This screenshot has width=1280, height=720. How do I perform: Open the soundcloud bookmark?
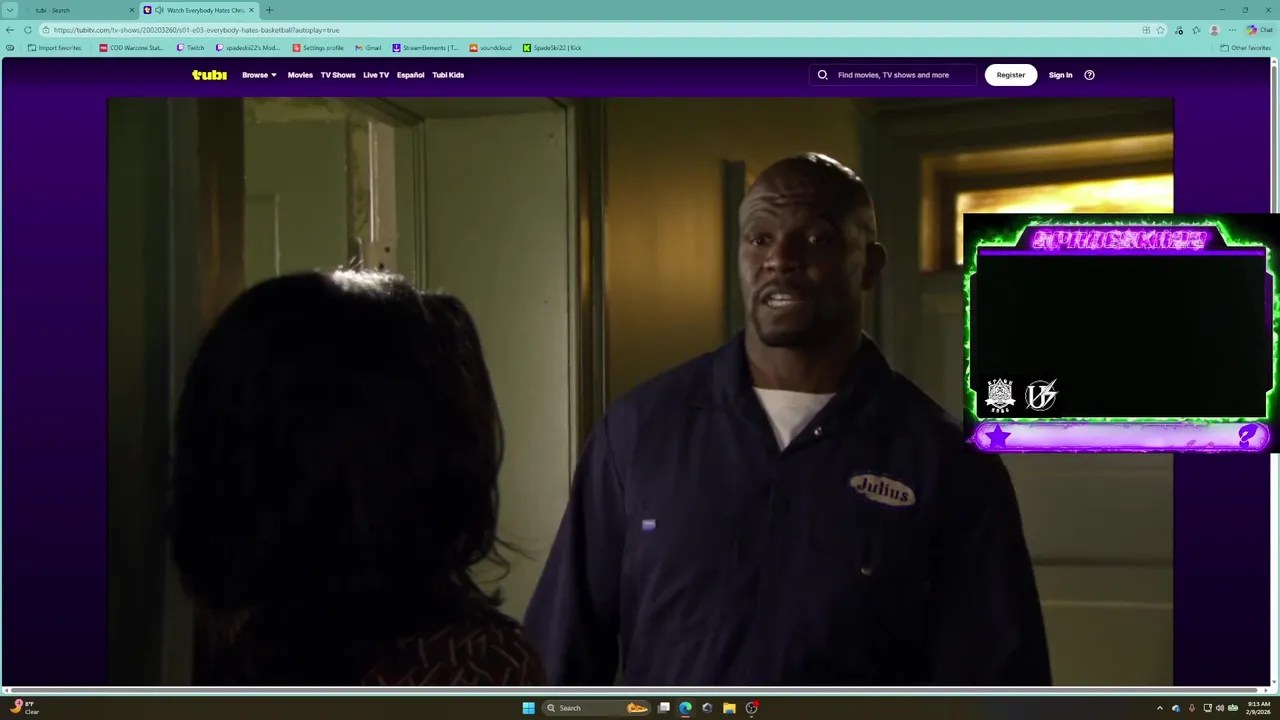[x=491, y=48]
